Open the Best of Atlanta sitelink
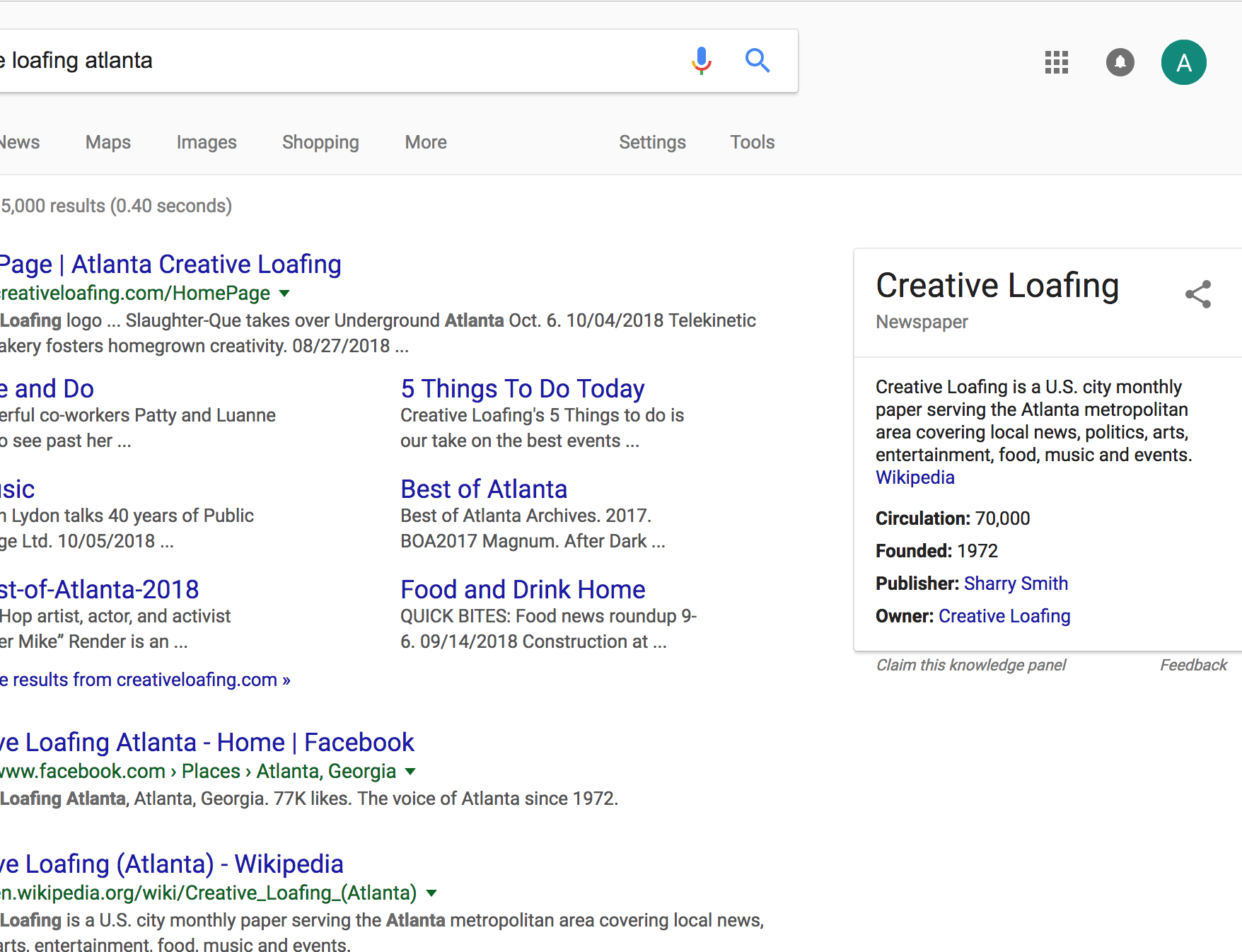This screenshot has width=1242, height=952. tap(484, 489)
